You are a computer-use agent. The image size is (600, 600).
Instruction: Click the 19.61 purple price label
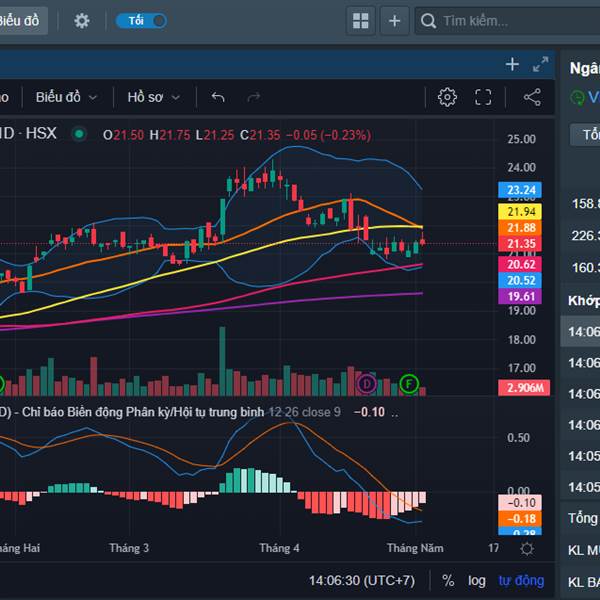point(520,297)
